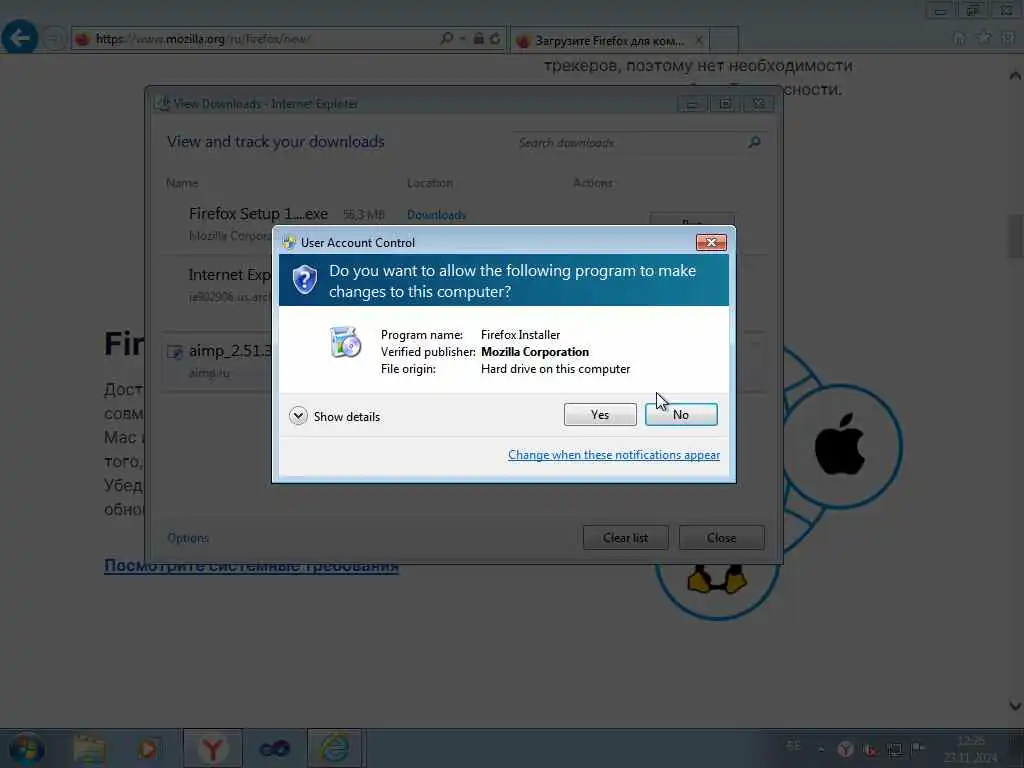Click Close button in View Downloads window
The width and height of the screenshot is (1024, 768).
(x=721, y=537)
